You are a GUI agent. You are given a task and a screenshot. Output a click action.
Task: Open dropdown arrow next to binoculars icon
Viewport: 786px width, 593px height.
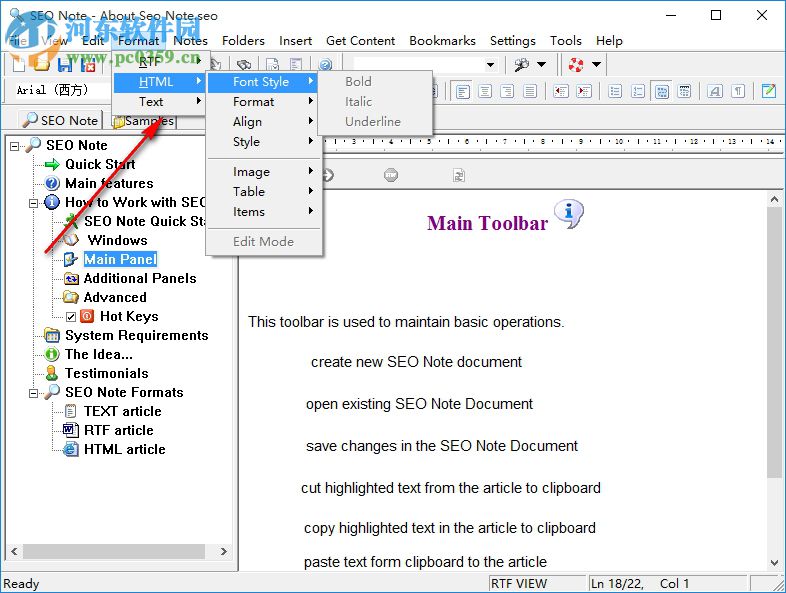541,65
